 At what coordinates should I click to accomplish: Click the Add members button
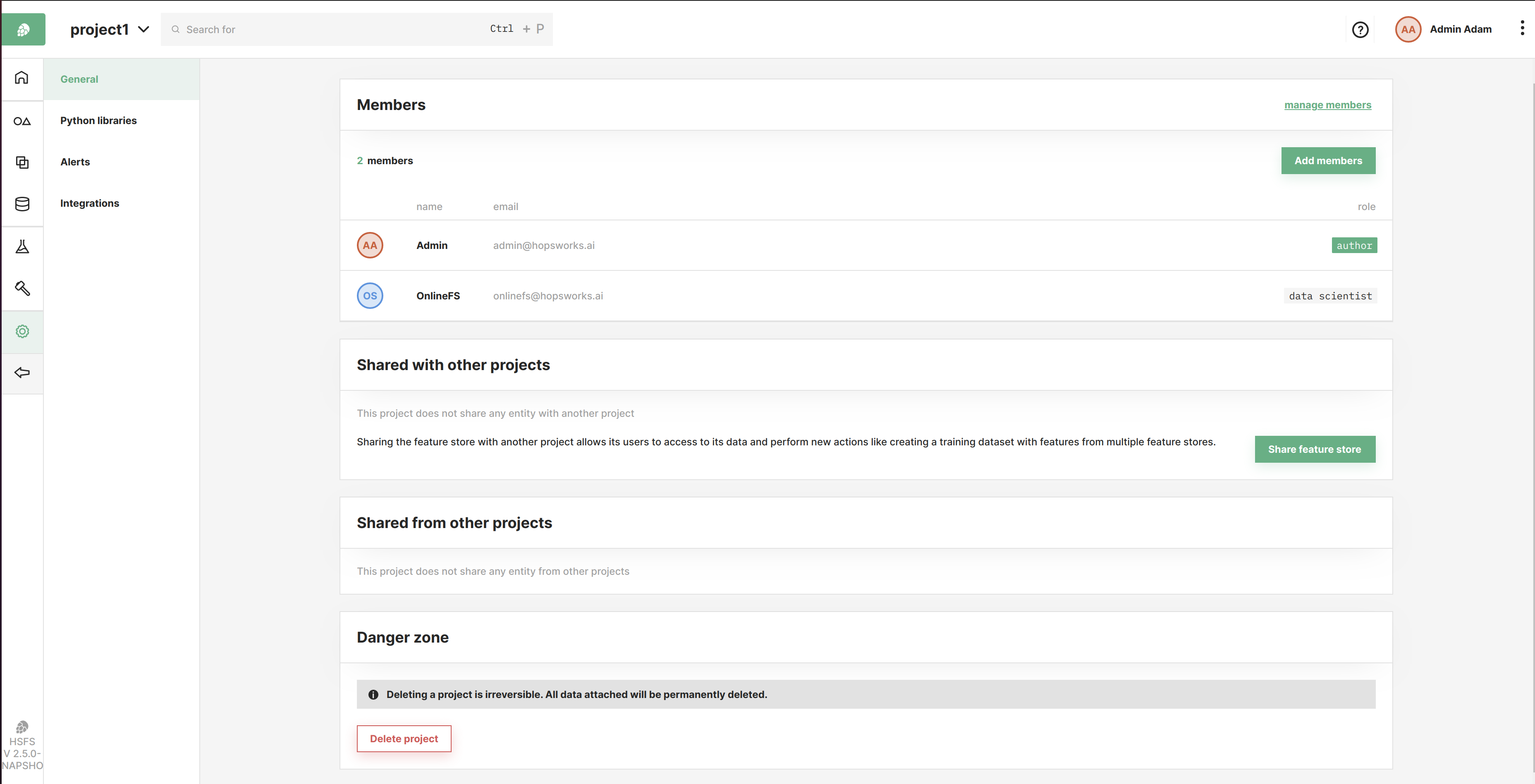click(1328, 161)
